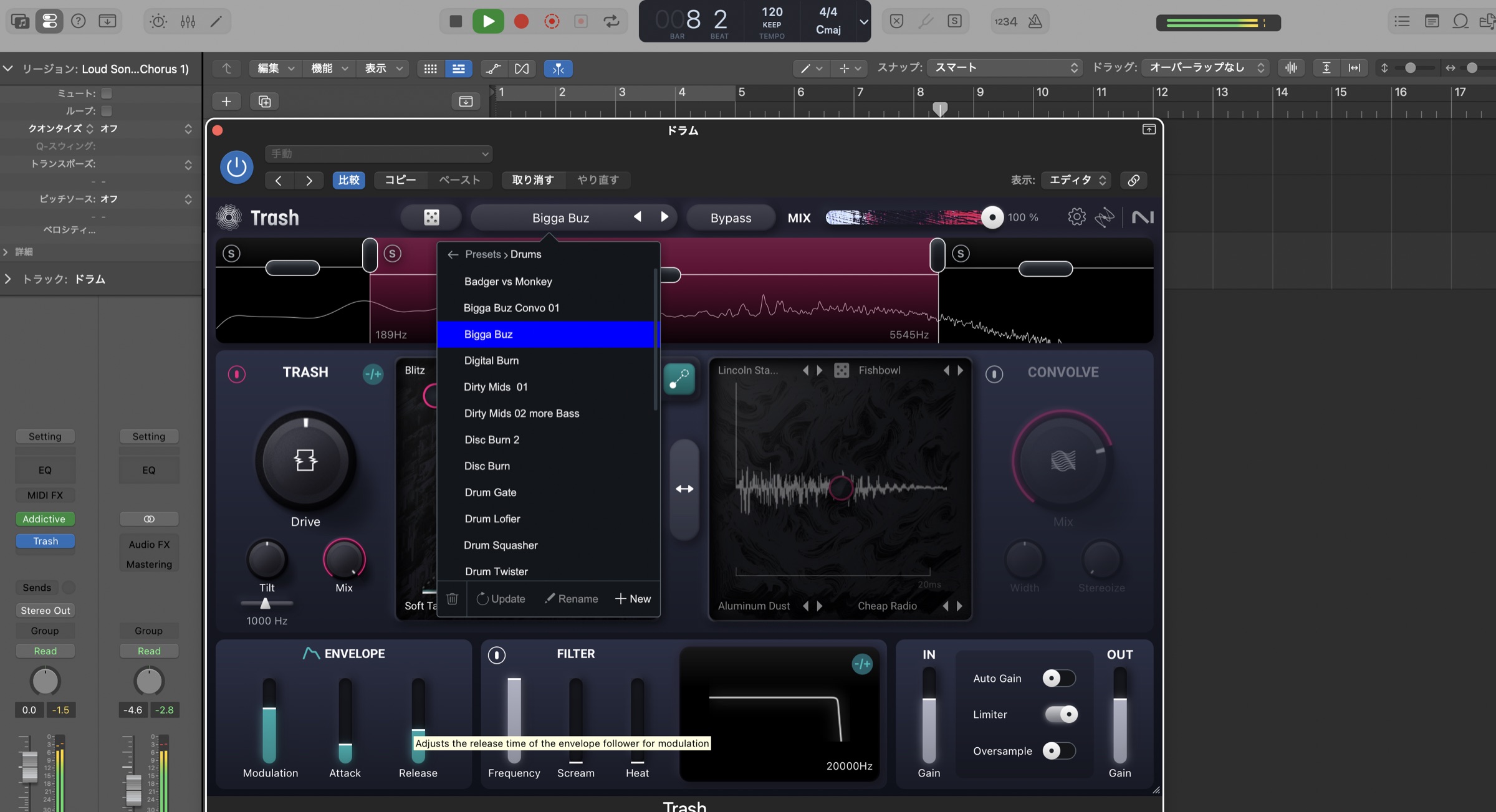The image size is (1496, 812).
Task: Select the Digital Burn preset
Action: [546, 361]
